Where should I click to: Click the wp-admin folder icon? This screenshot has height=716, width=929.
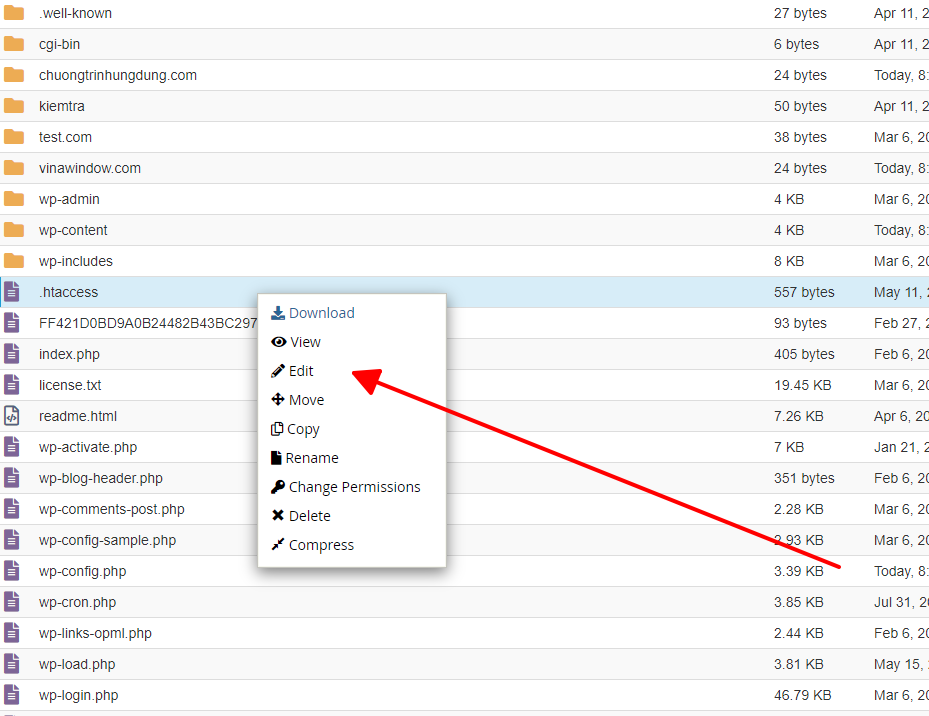[x=14, y=199]
